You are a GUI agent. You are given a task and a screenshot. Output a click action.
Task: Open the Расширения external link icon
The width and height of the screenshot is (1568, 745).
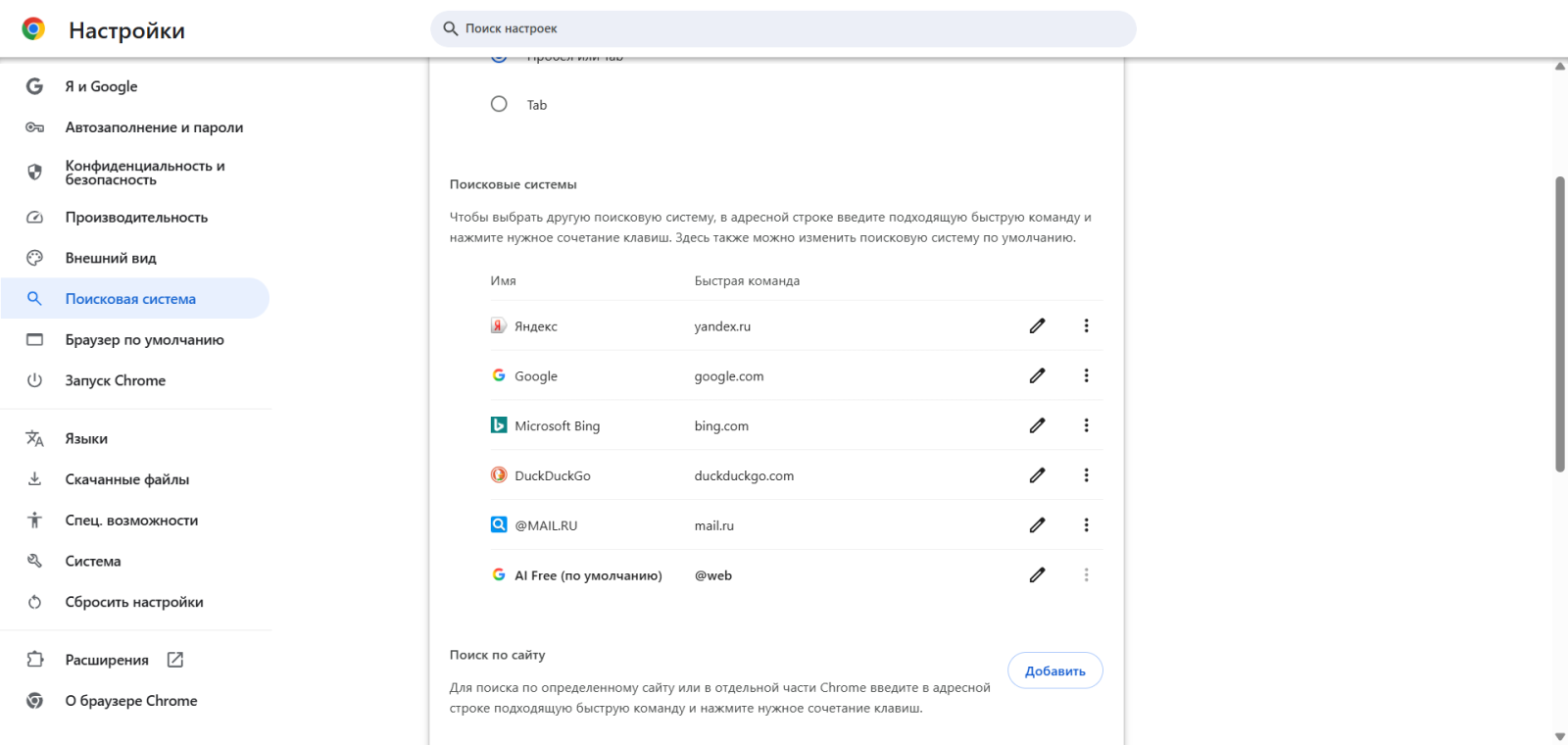175,660
